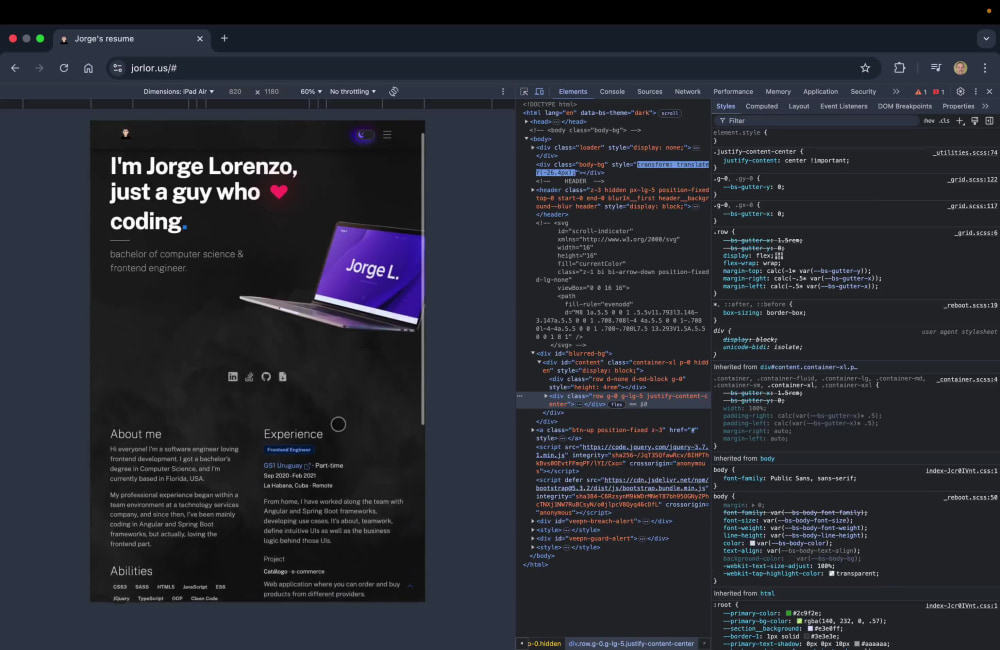Viewport: 1000px width, 650px height.
Task: Collapse the div id blurred-bg node
Action: click(x=533, y=353)
